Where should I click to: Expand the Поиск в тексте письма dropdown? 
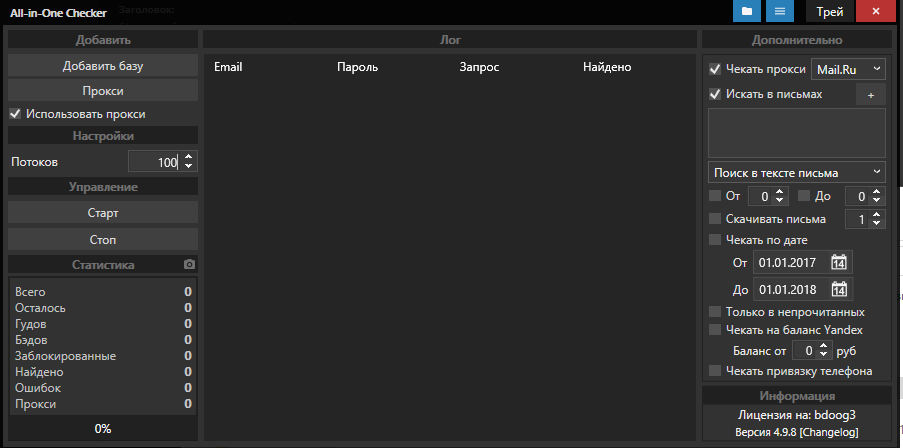point(796,173)
